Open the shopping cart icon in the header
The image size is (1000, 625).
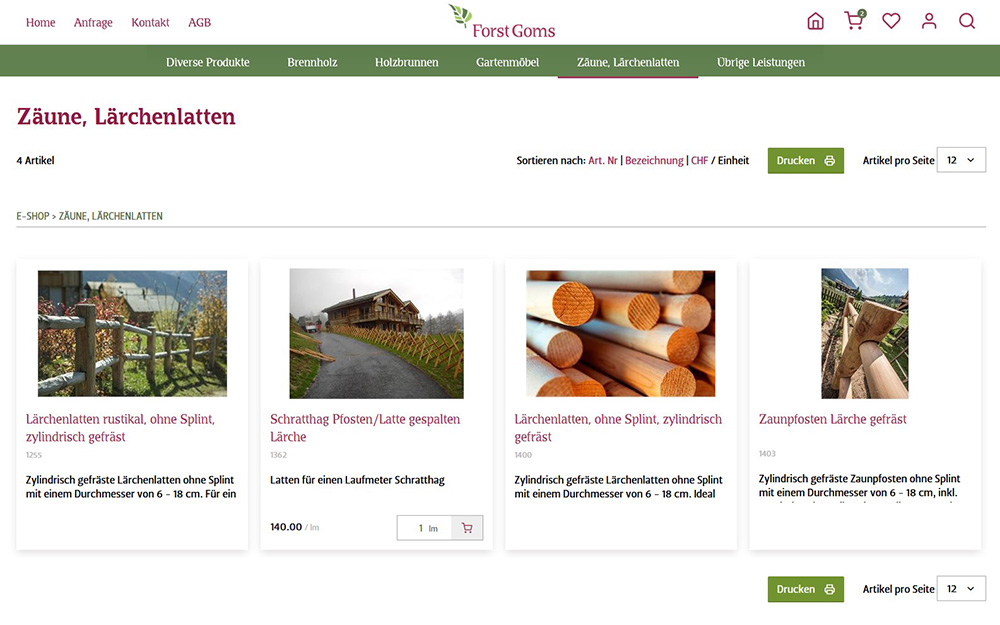[x=853, y=20]
